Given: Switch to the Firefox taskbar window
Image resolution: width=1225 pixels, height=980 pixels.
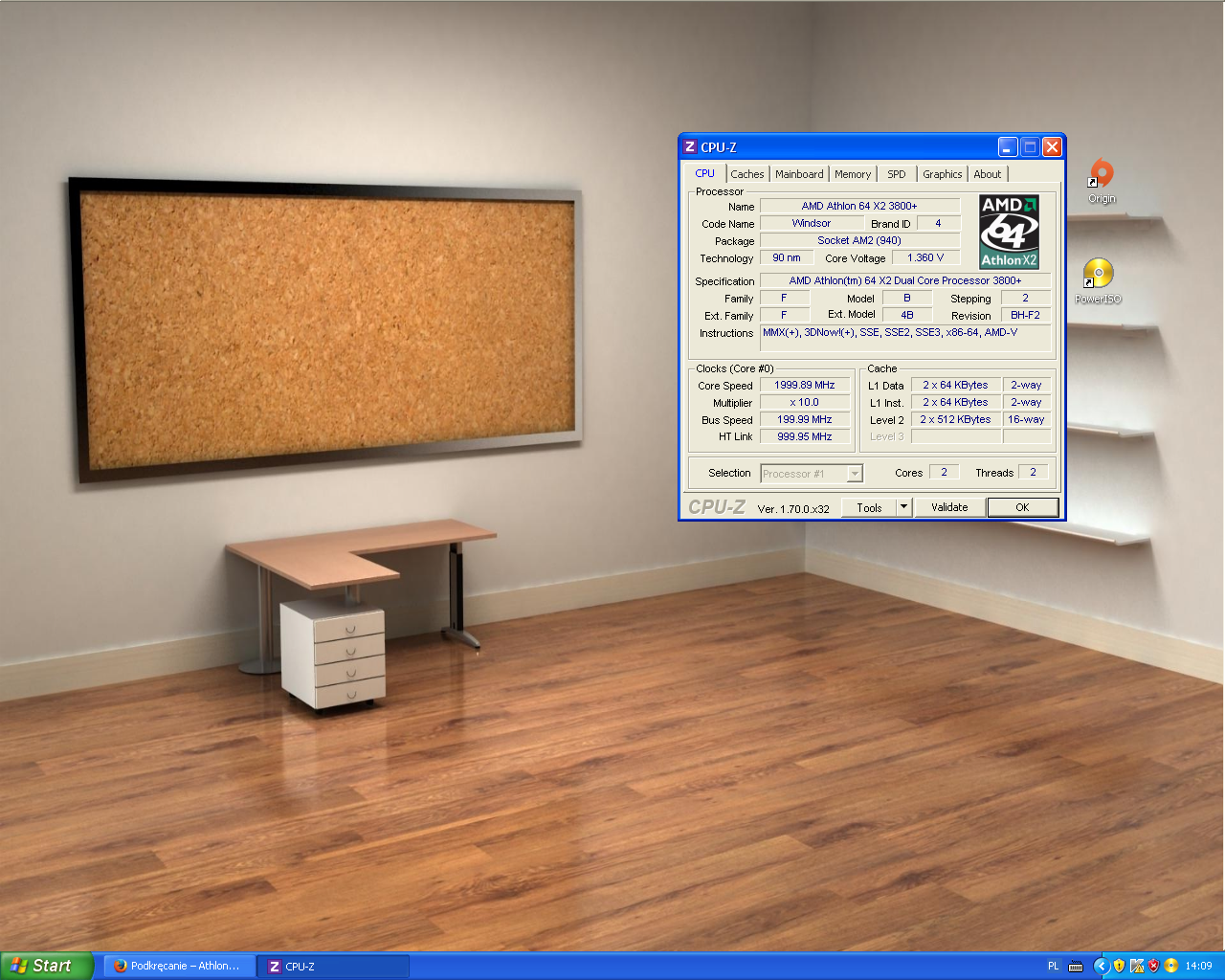Looking at the screenshot, I should point(178,966).
